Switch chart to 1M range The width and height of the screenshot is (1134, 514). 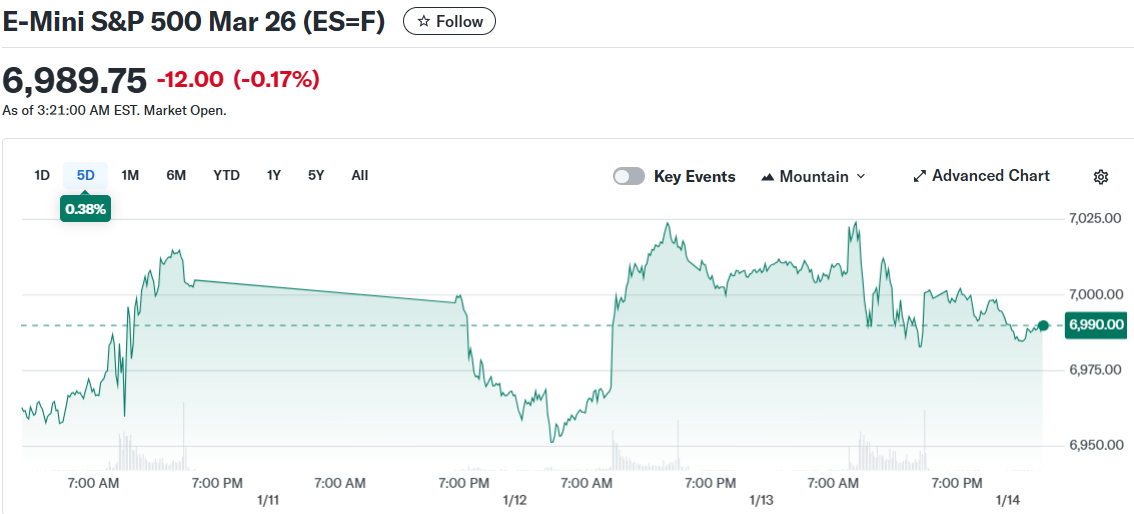(130, 175)
